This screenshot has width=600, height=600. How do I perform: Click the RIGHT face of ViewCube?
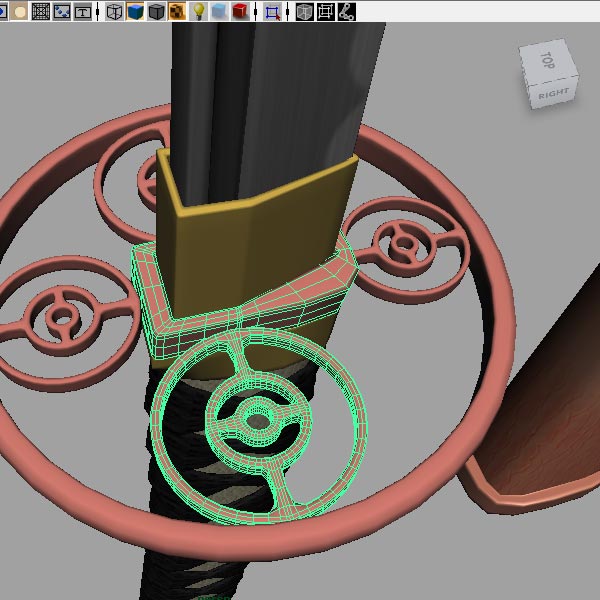coord(554,93)
